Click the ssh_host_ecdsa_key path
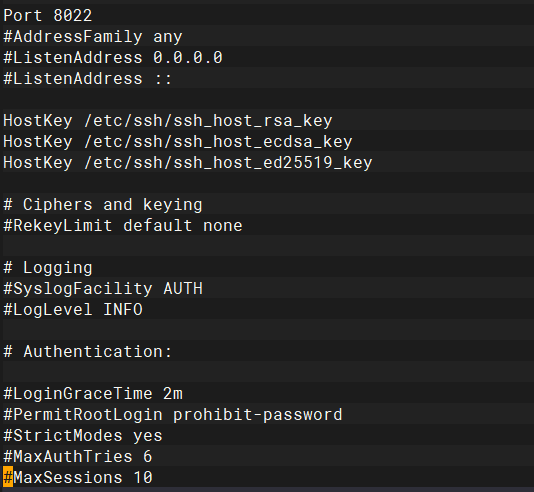 click(218, 142)
